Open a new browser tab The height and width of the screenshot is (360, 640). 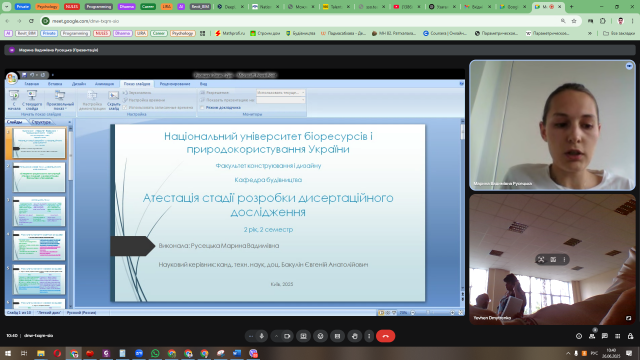[571, 7]
